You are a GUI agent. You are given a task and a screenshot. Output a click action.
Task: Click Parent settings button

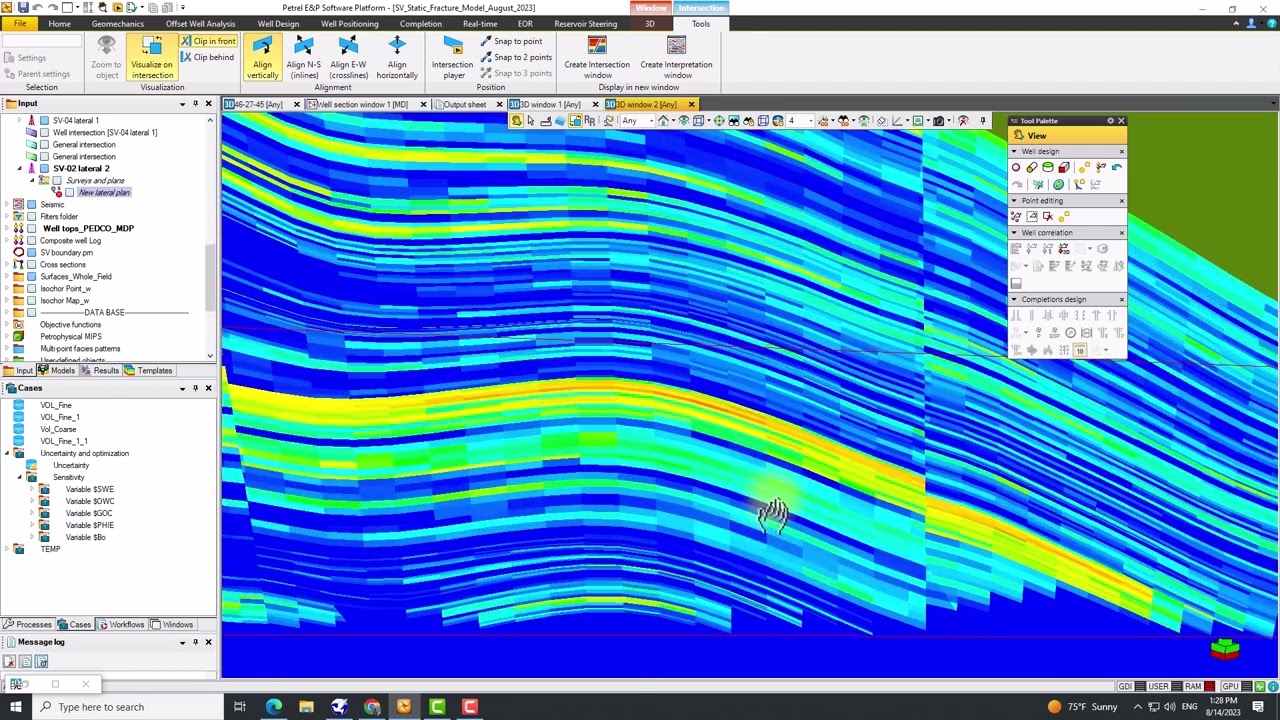[36, 74]
